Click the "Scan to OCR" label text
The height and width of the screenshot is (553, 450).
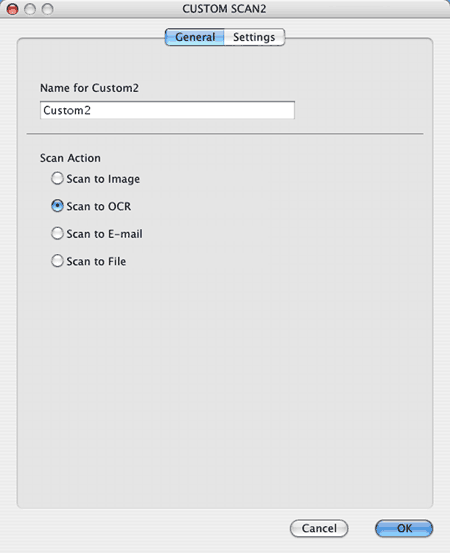(99, 206)
